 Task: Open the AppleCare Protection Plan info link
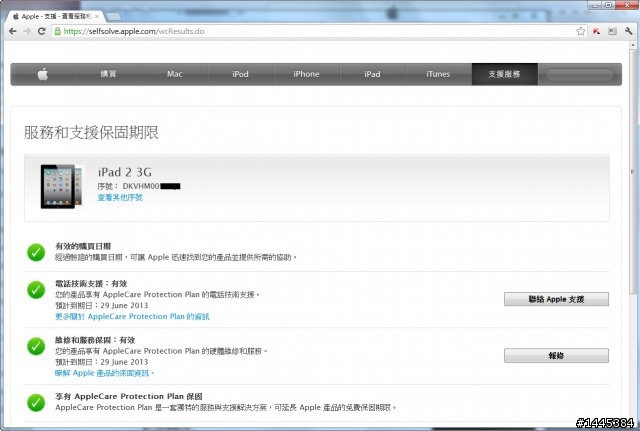[x=132, y=317]
